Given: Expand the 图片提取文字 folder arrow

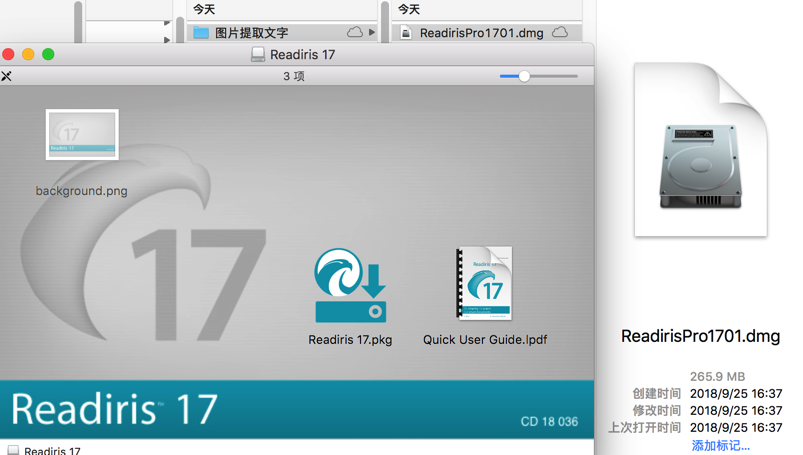Looking at the screenshot, I should tap(372, 32).
